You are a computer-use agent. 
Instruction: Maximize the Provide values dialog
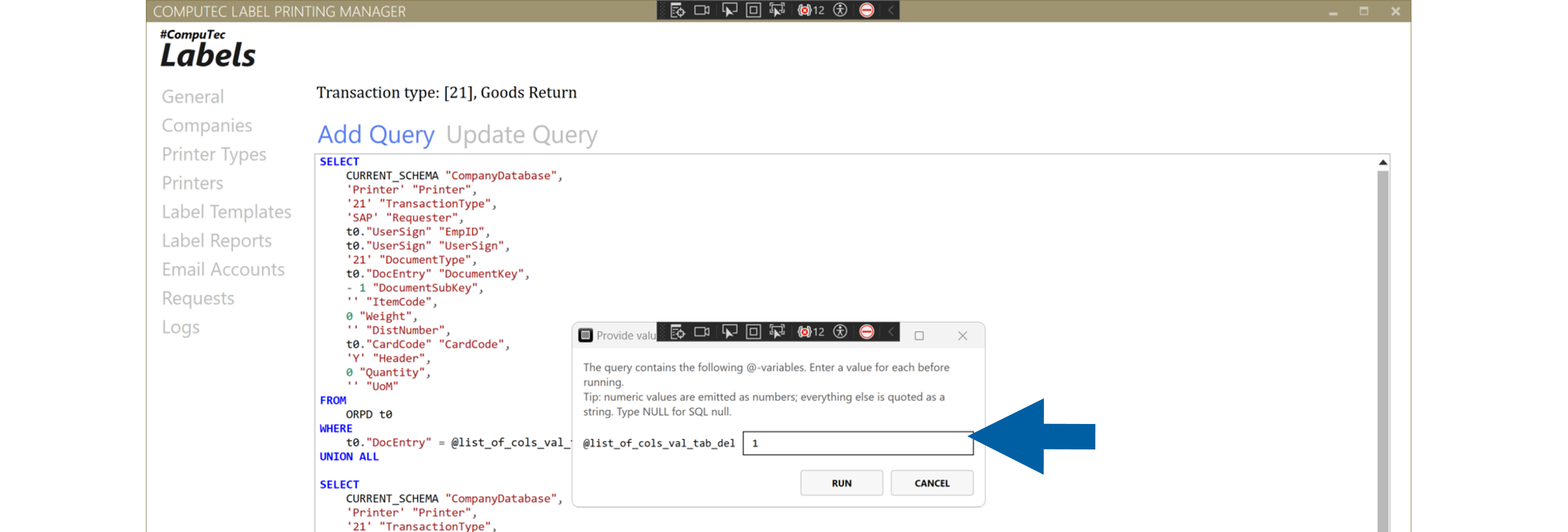(x=919, y=336)
